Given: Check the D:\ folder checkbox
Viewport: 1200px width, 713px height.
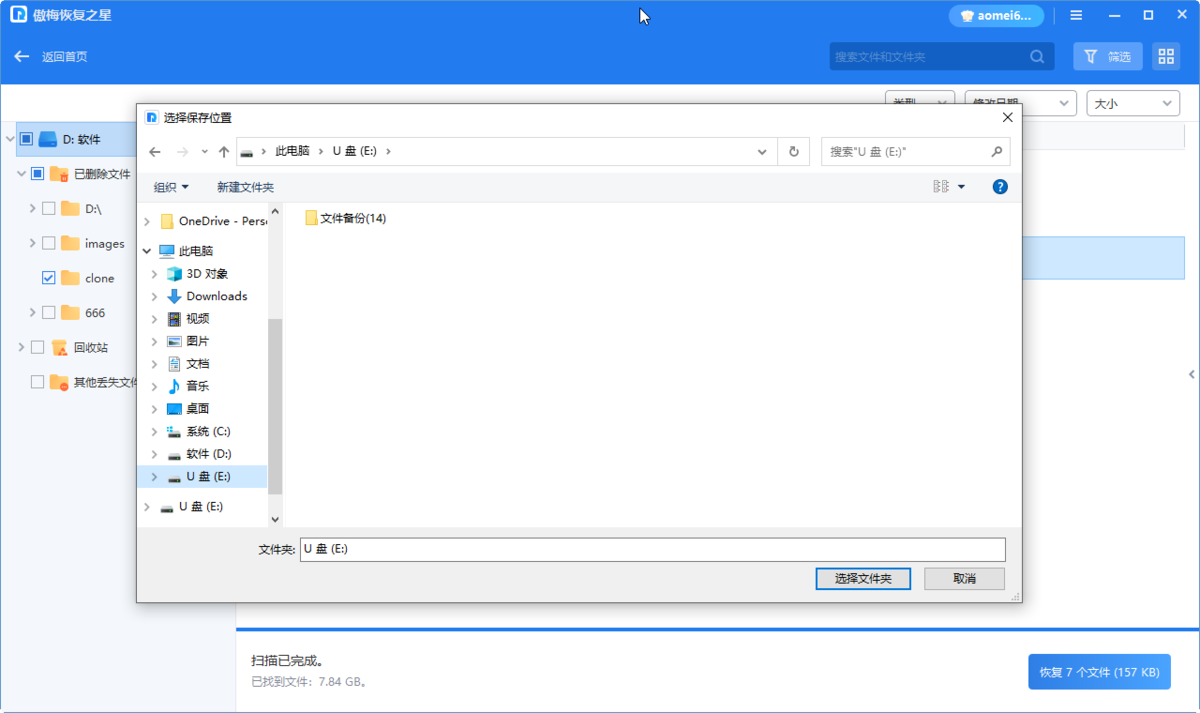Looking at the screenshot, I should 48,209.
